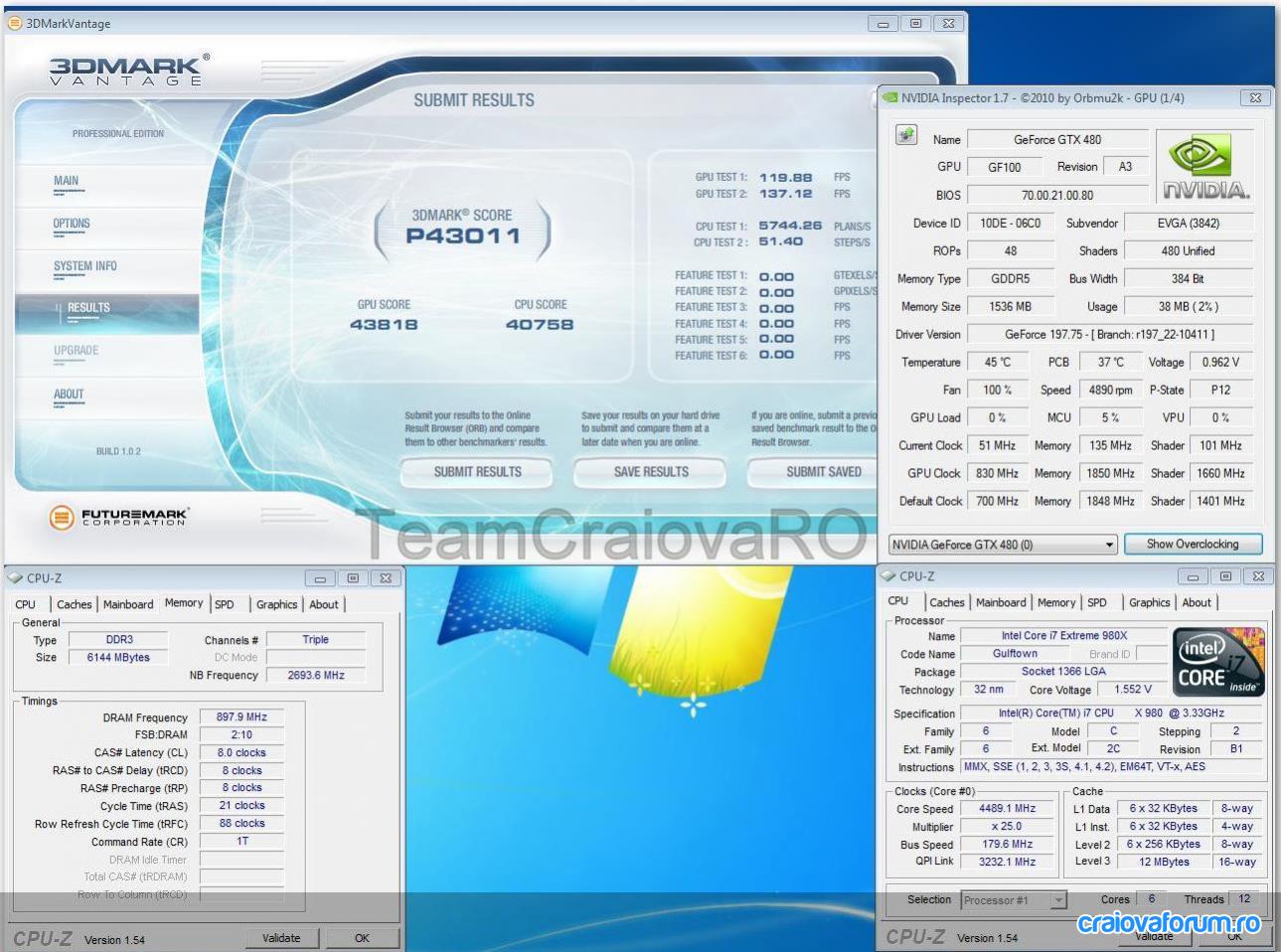Open About tab in right CPU-Z

1197,602
